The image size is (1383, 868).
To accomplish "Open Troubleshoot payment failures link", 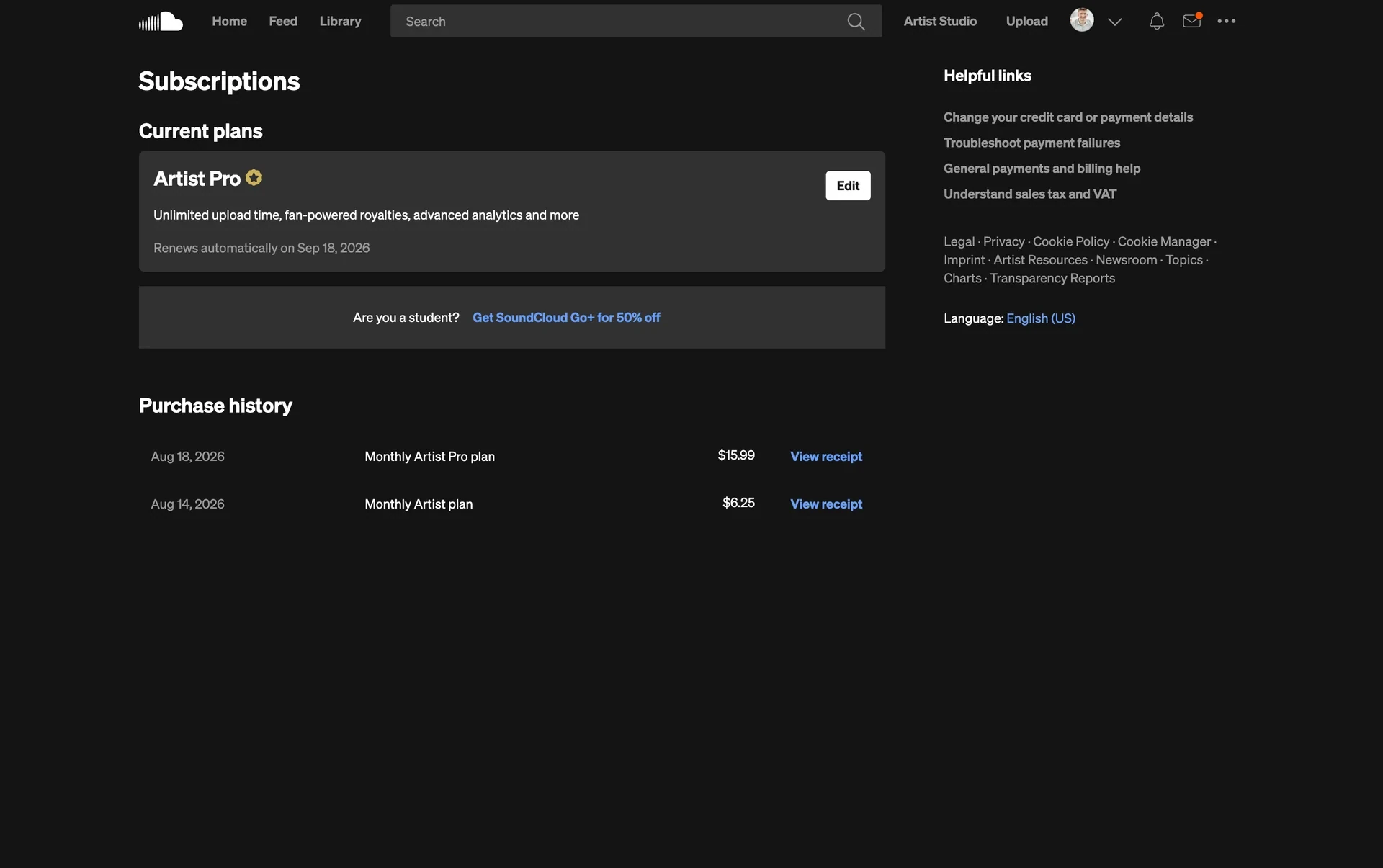I will 1031,143.
